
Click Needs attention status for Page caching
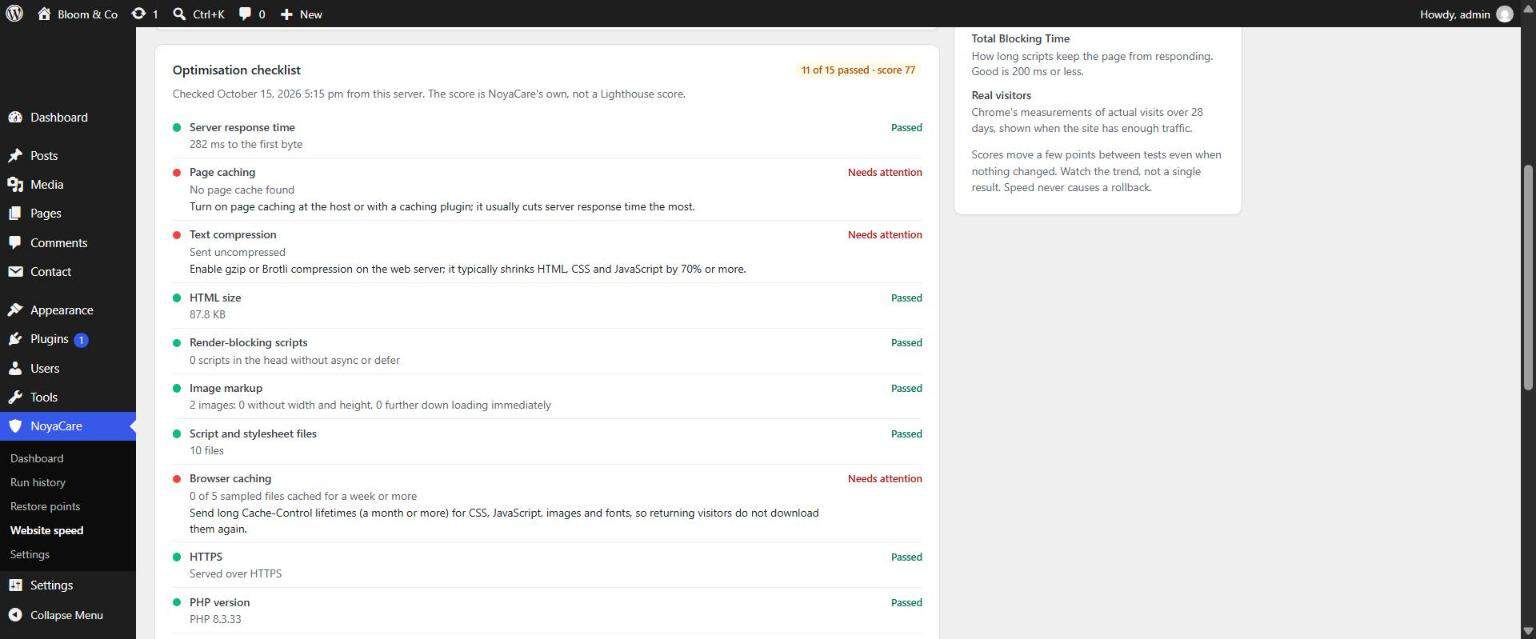point(885,172)
